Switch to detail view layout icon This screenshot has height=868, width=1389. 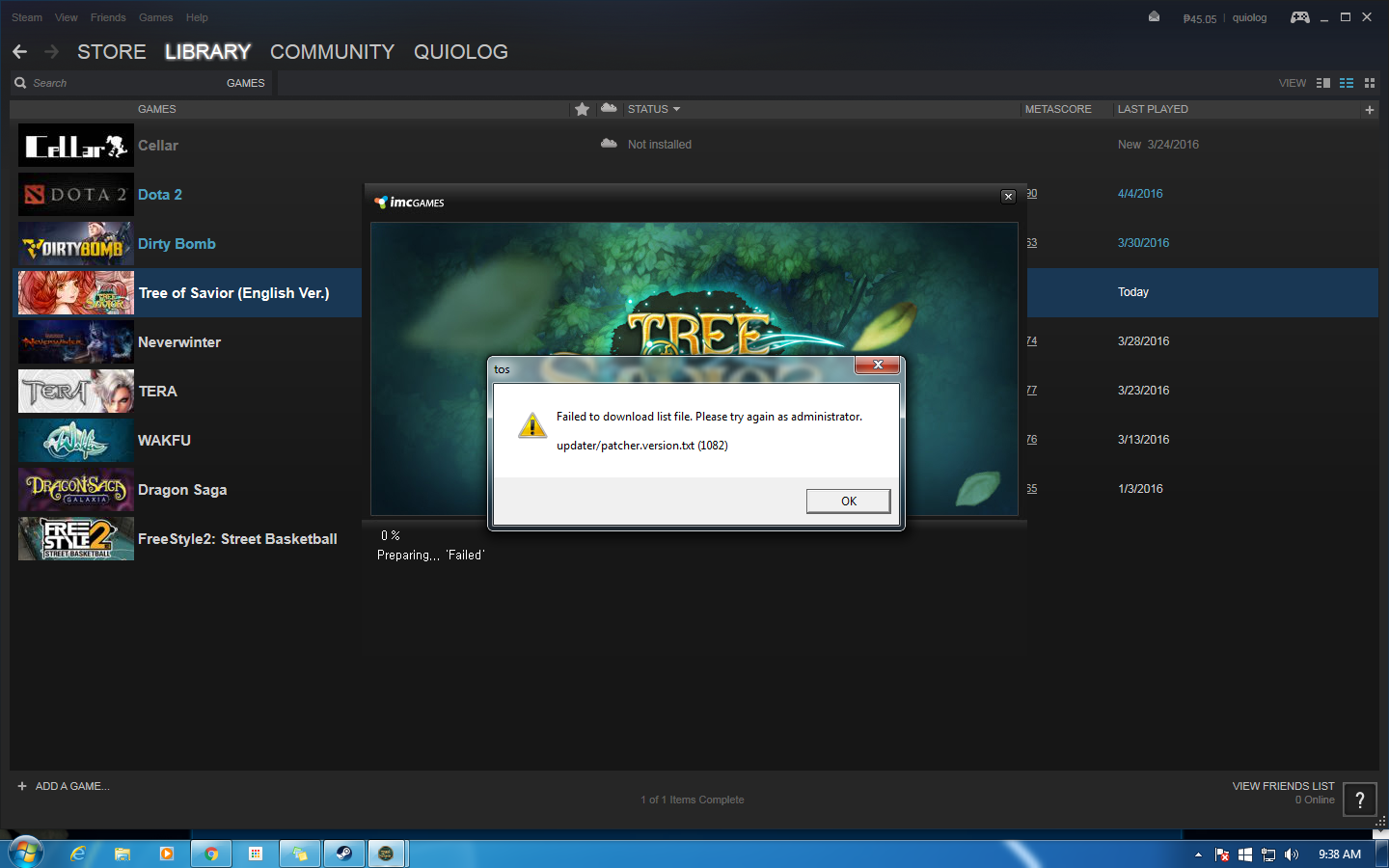coord(1323,83)
